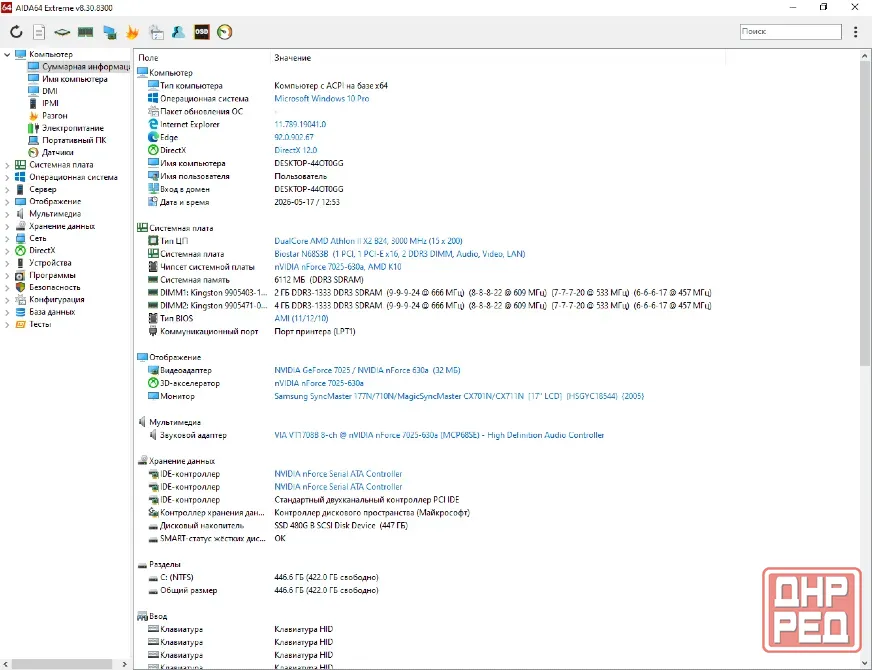Select the SMART-статус row
This screenshot has height=670, width=872.
[x=217, y=538]
